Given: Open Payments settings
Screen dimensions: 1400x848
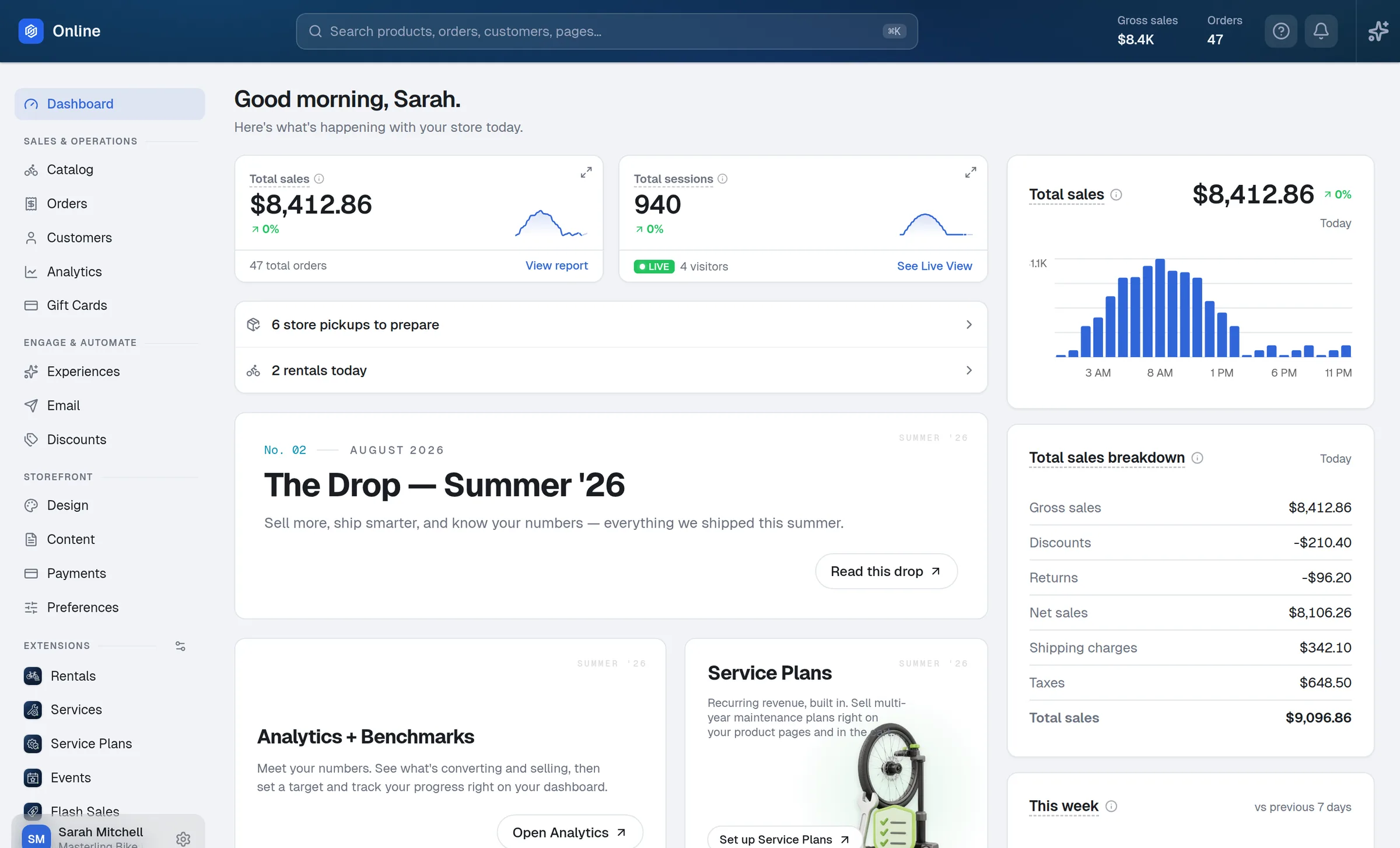Looking at the screenshot, I should pyautogui.click(x=110, y=573).
